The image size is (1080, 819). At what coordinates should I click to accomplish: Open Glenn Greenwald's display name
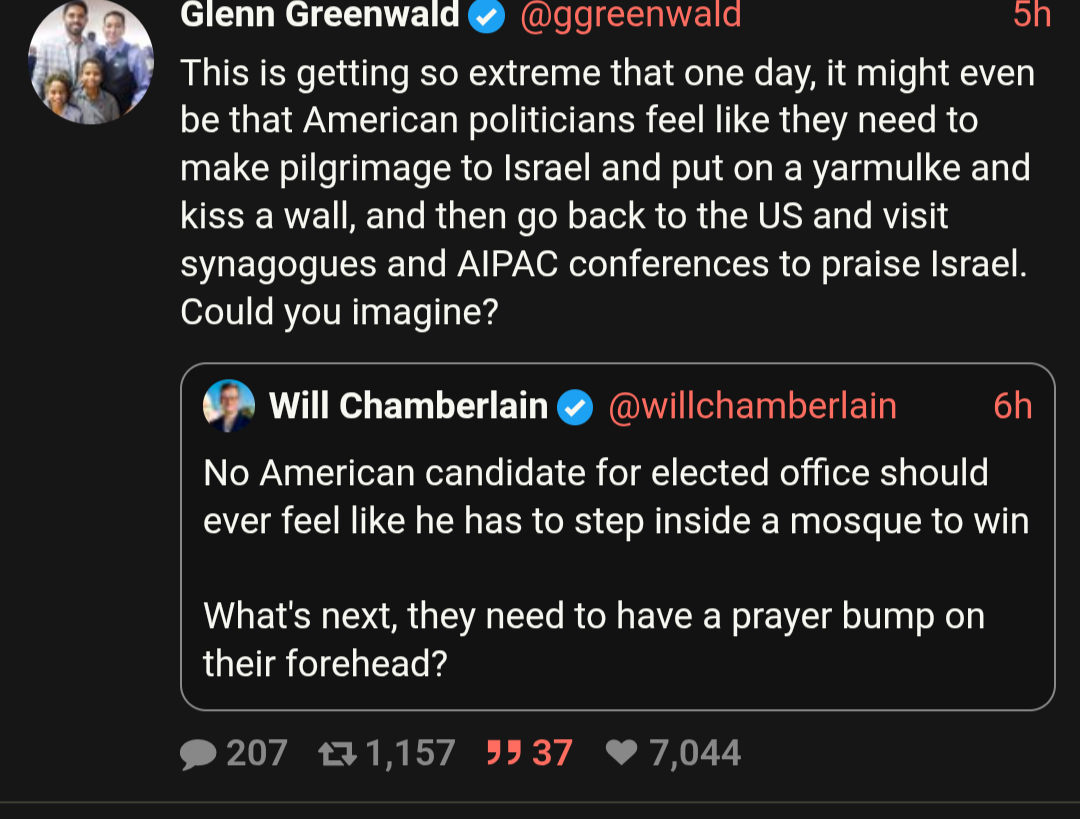320,15
